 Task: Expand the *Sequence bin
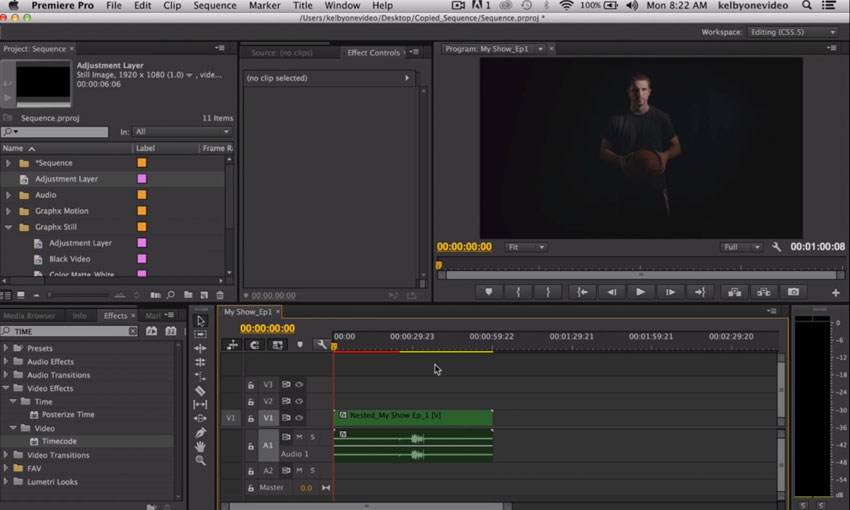click(x=8, y=163)
